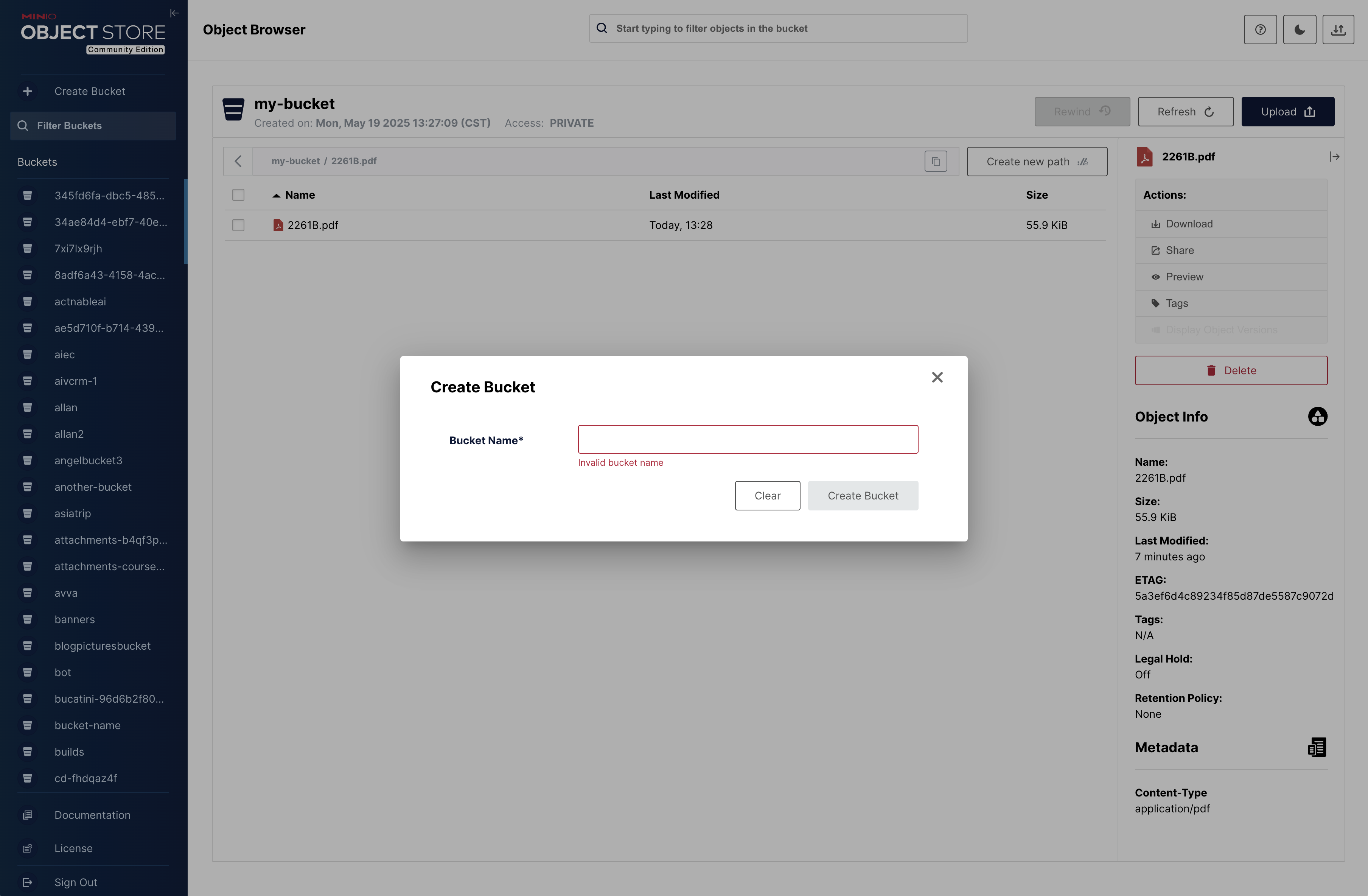Click the Bucket Name input field
This screenshot has height=896, width=1368.
747,439
